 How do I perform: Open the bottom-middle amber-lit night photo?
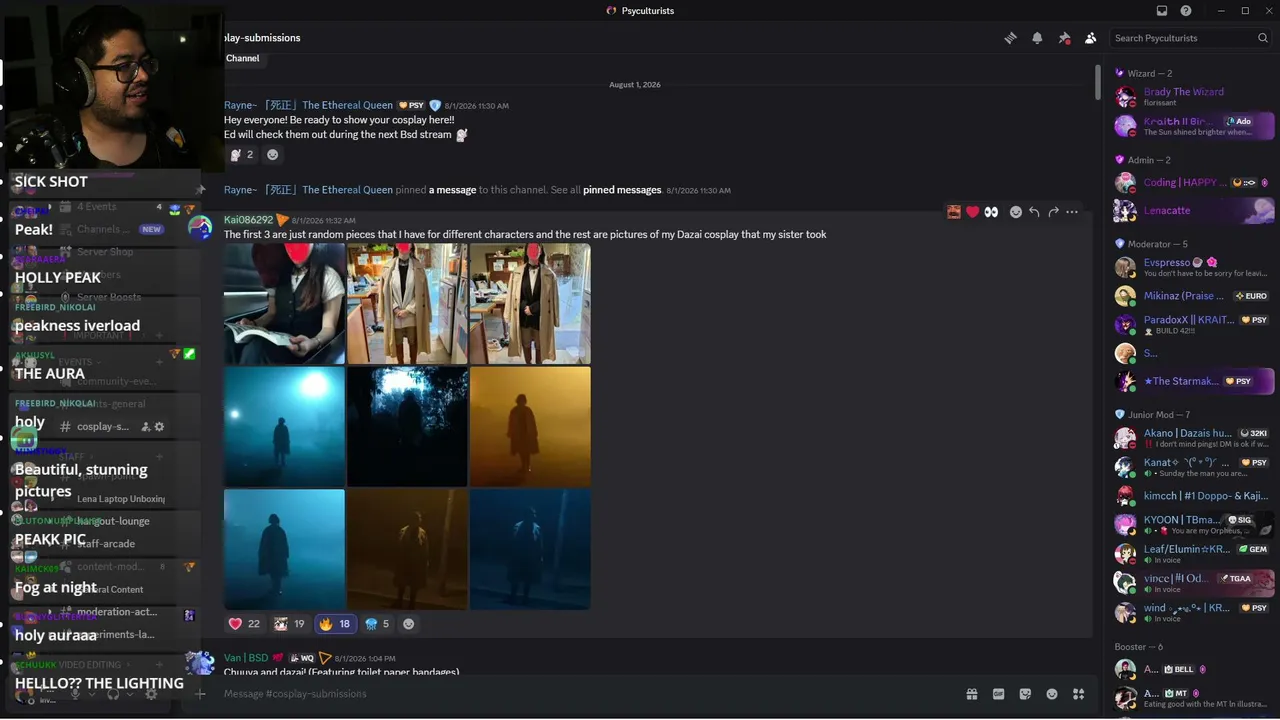coord(407,549)
